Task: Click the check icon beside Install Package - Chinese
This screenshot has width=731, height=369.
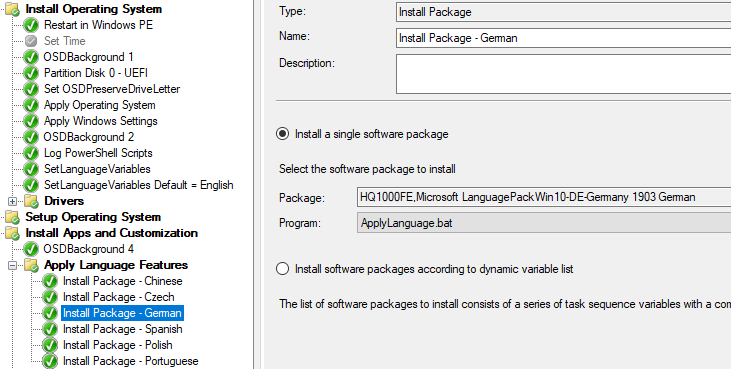Action: tap(50, 281)
